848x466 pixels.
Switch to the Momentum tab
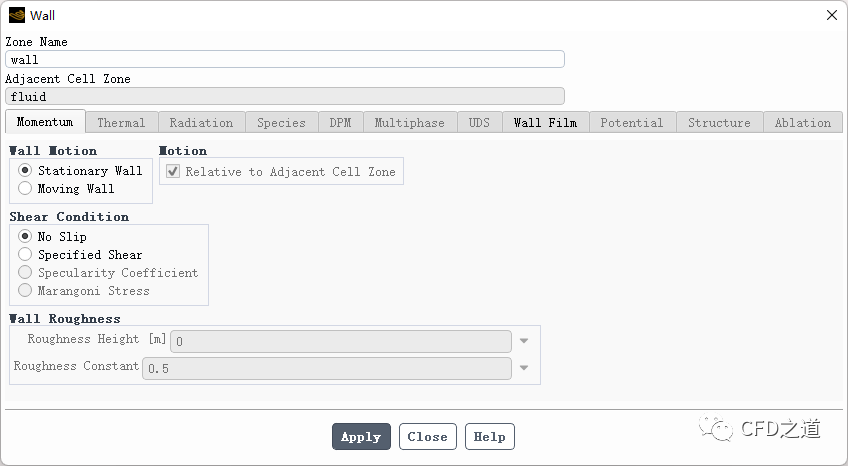point(45,122)
